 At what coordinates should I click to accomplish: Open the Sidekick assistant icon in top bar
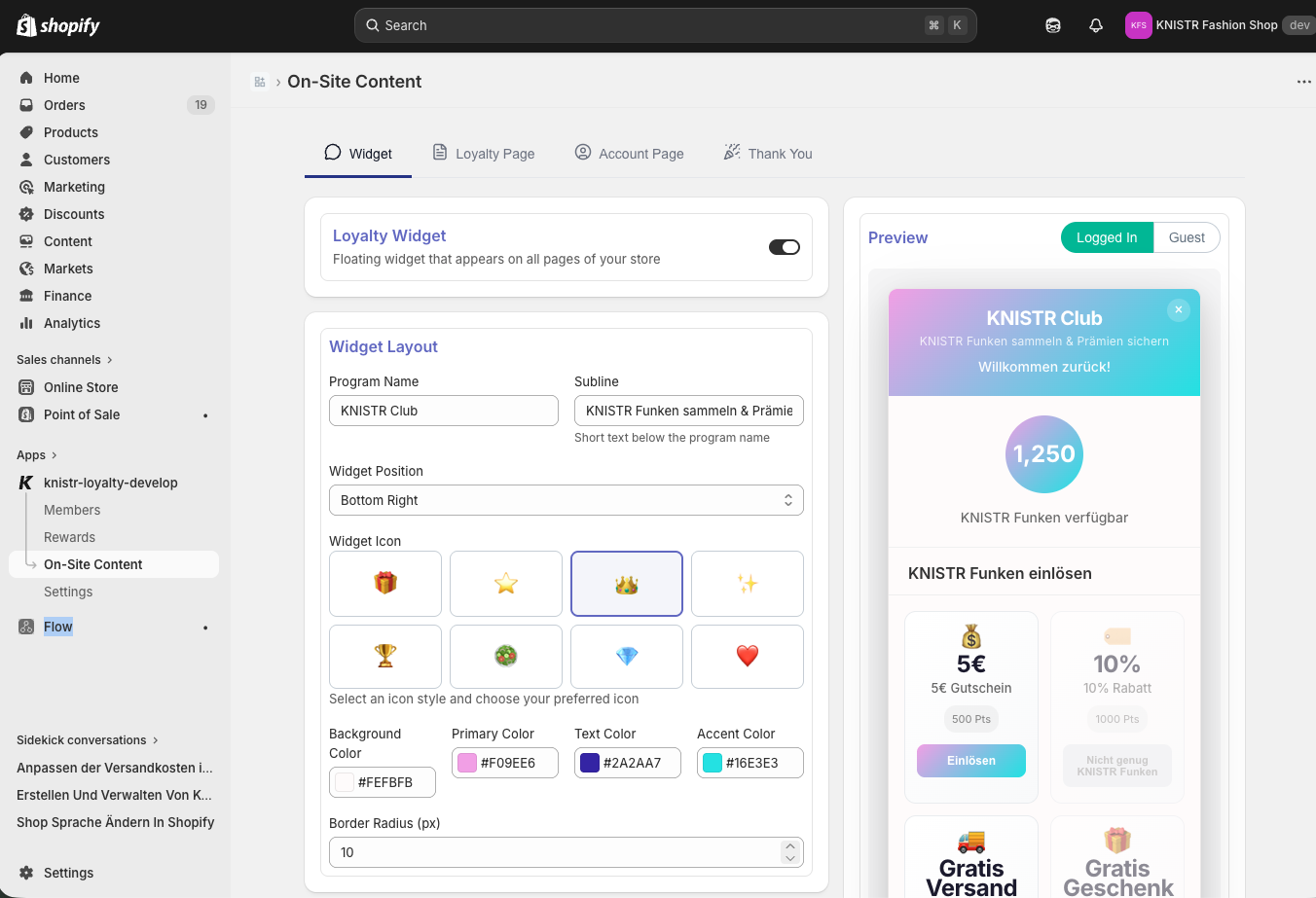(1053, 25)
